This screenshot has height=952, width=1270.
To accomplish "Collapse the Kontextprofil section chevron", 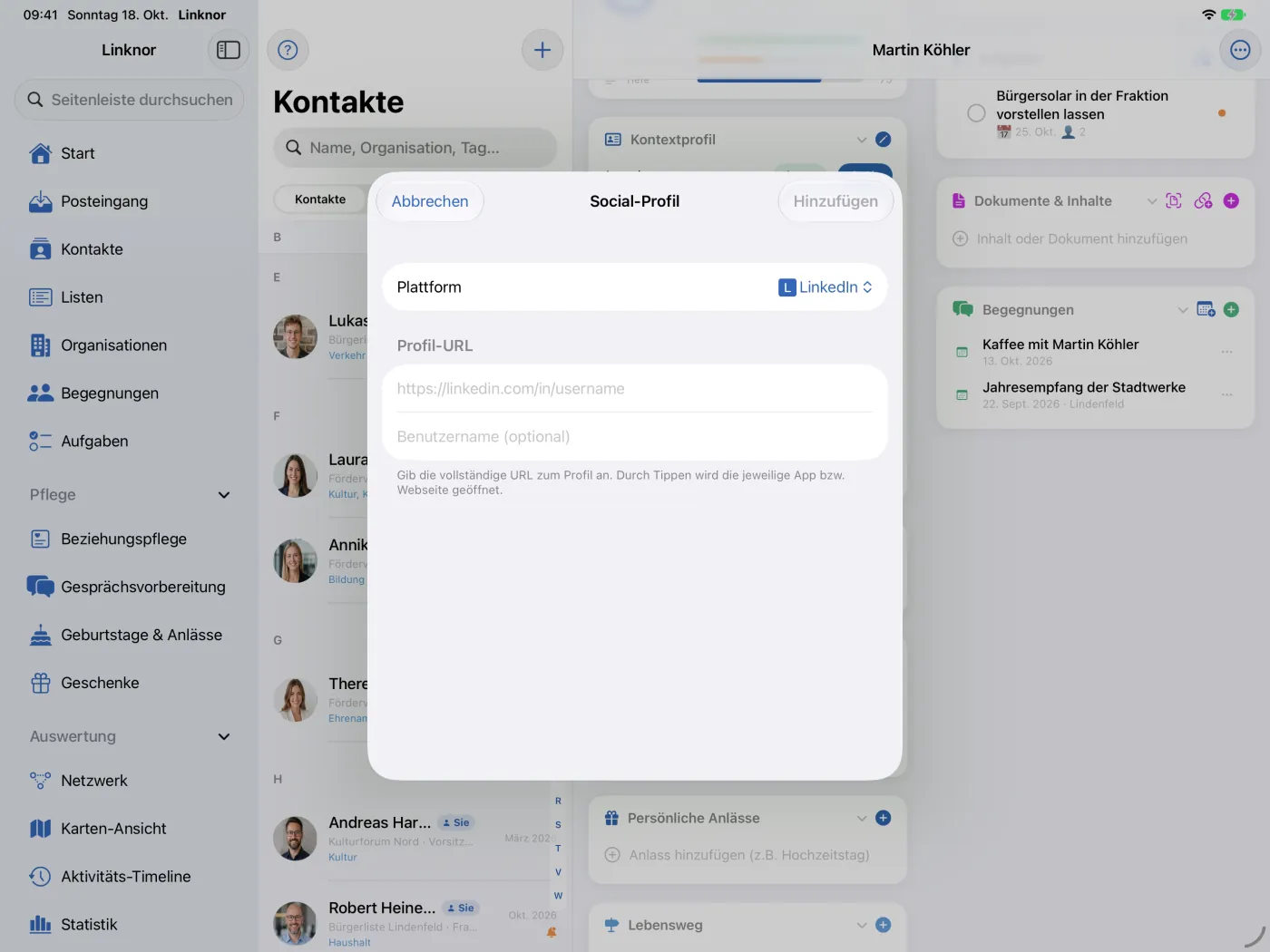I will click(862, 140).
